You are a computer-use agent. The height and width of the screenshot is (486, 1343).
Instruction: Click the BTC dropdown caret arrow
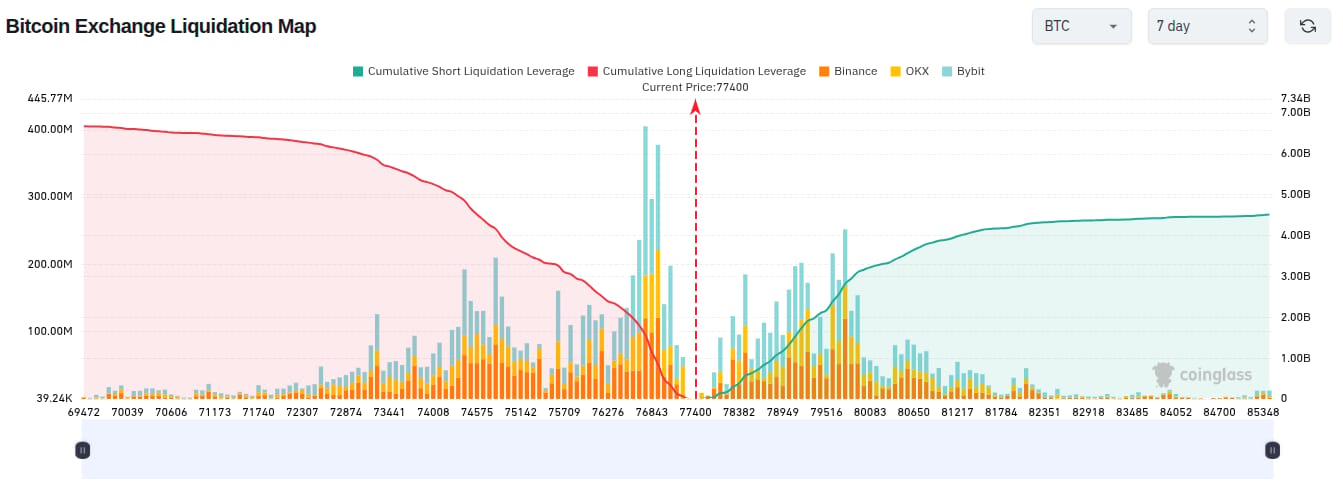1113,27
